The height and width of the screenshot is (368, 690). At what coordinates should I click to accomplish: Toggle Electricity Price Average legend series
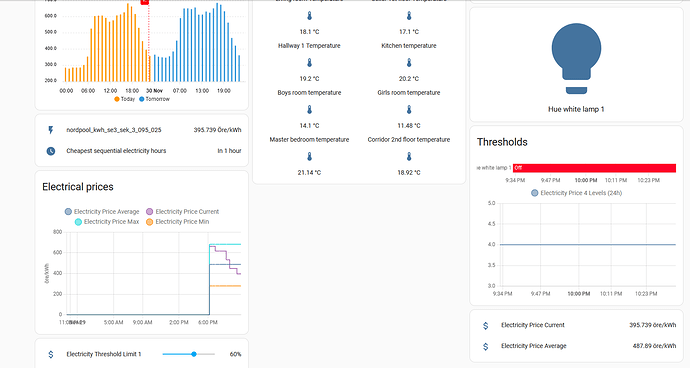coord(102,212)
